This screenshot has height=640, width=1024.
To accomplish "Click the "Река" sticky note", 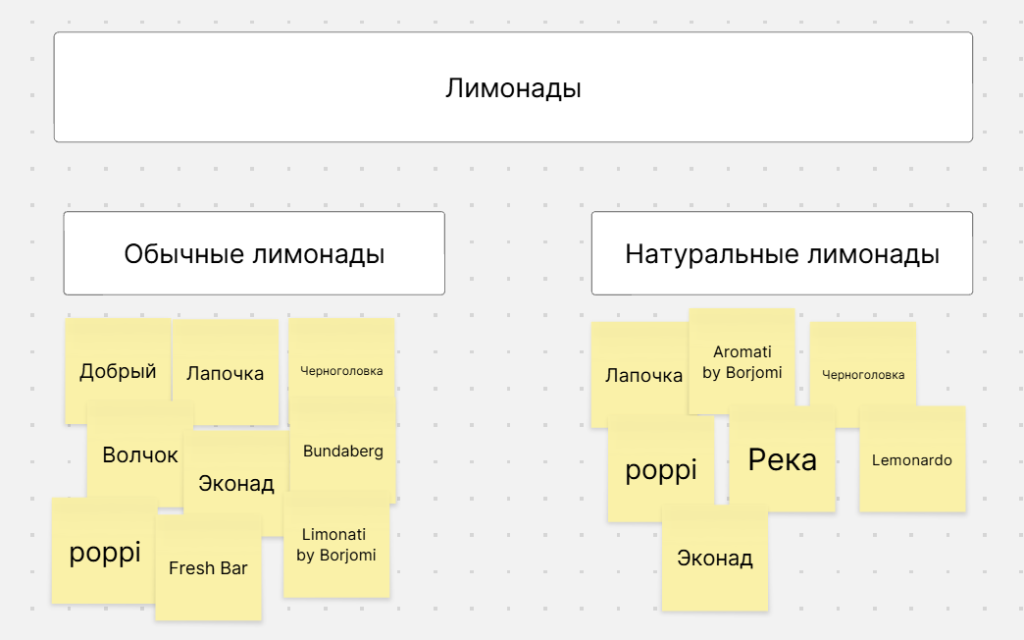I will [782, 460].
